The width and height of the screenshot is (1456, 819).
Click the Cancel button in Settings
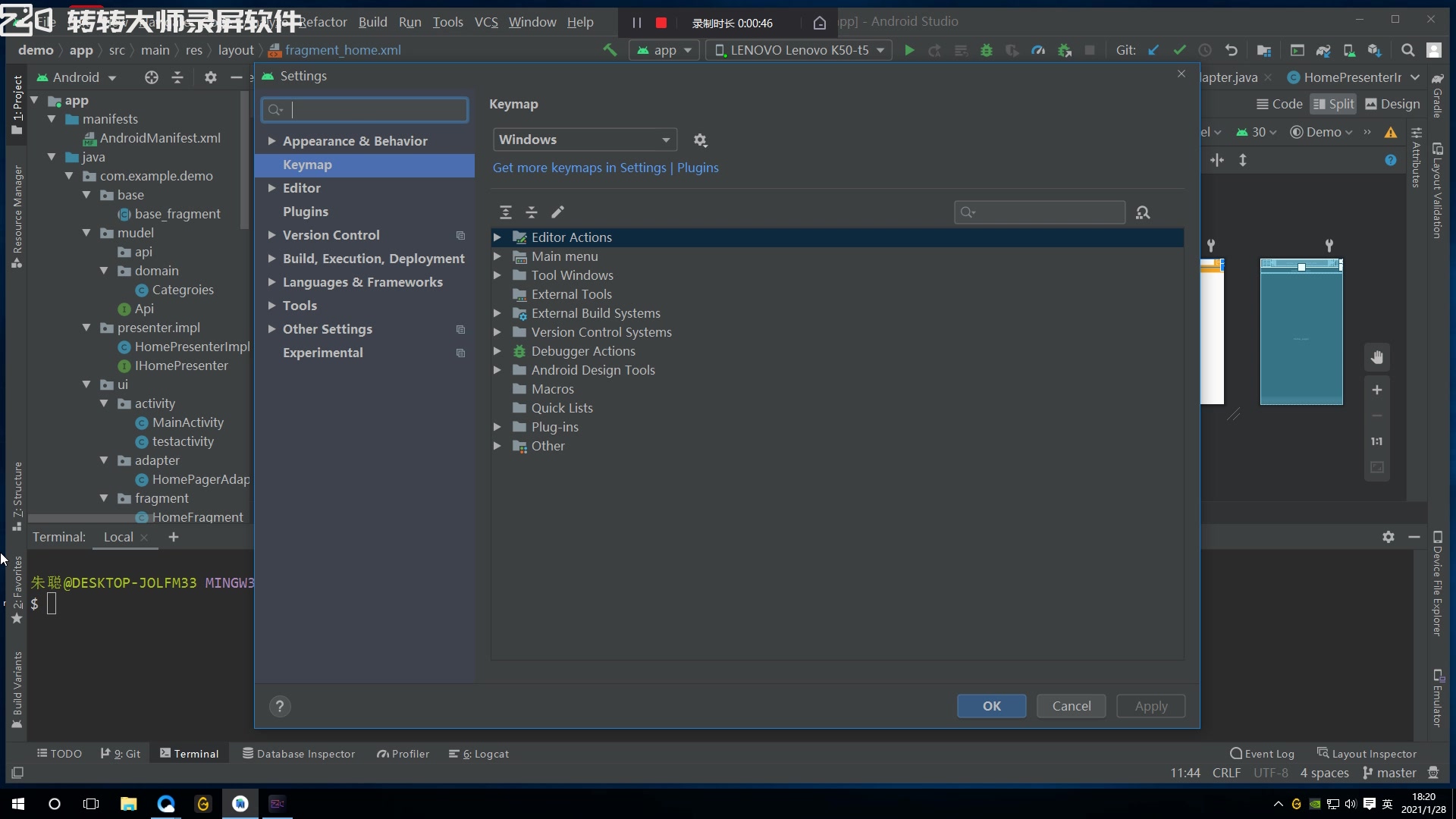[1071, 706]
